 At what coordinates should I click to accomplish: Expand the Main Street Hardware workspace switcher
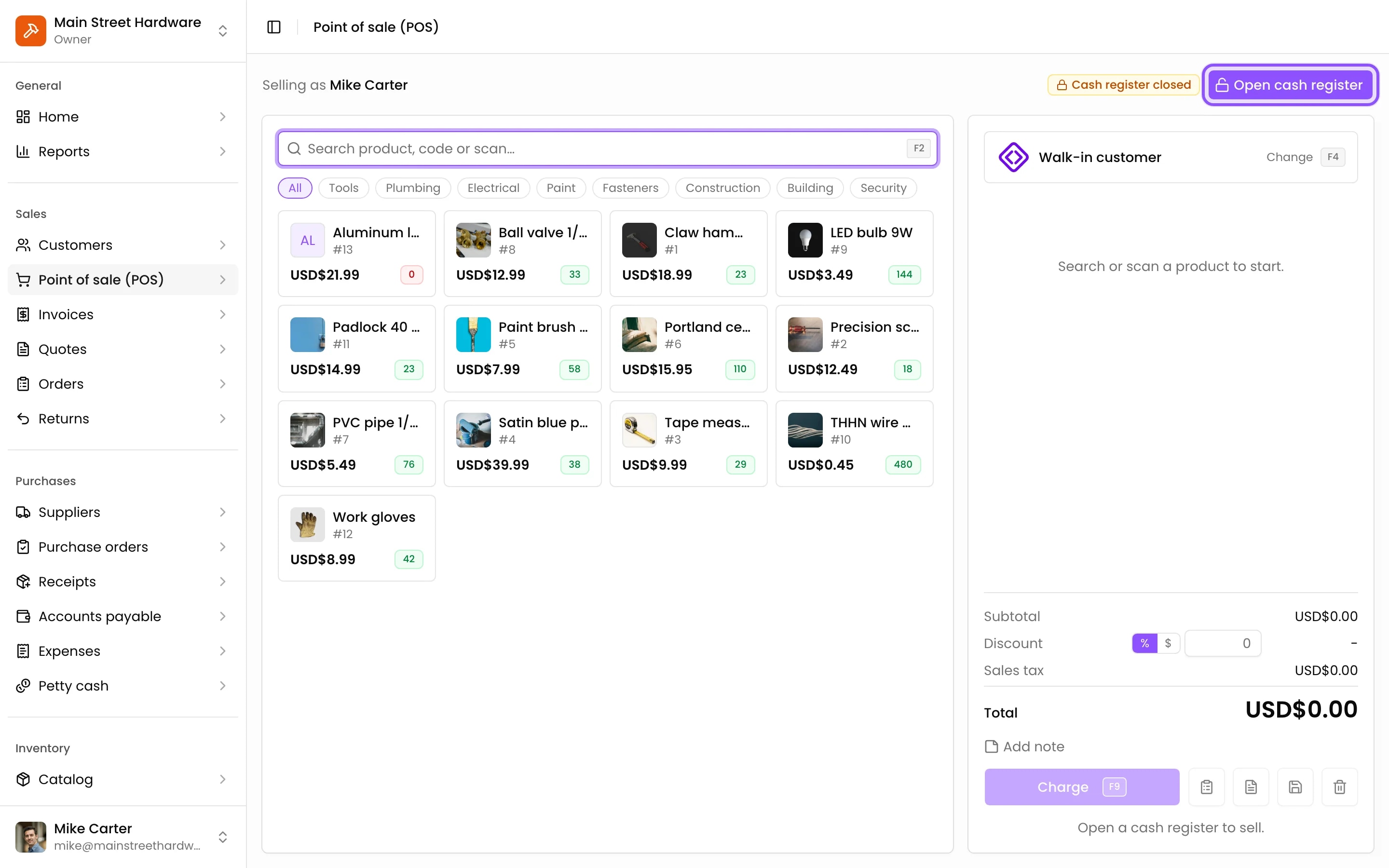(223, 30)
